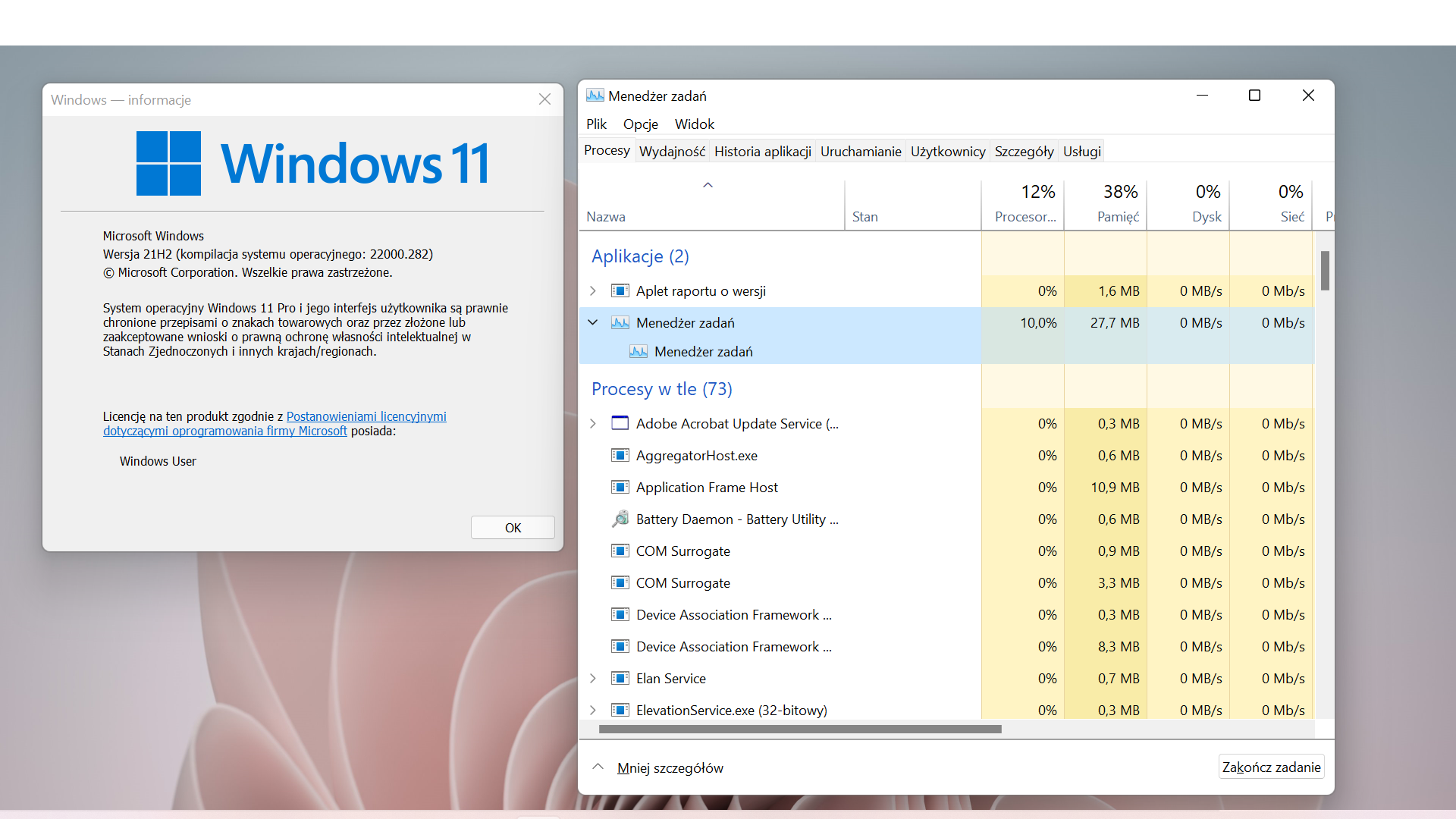Click the COM Surrogate icon with 3,3 MB
Screen dimensions: 1456x819
click(620, 583)
